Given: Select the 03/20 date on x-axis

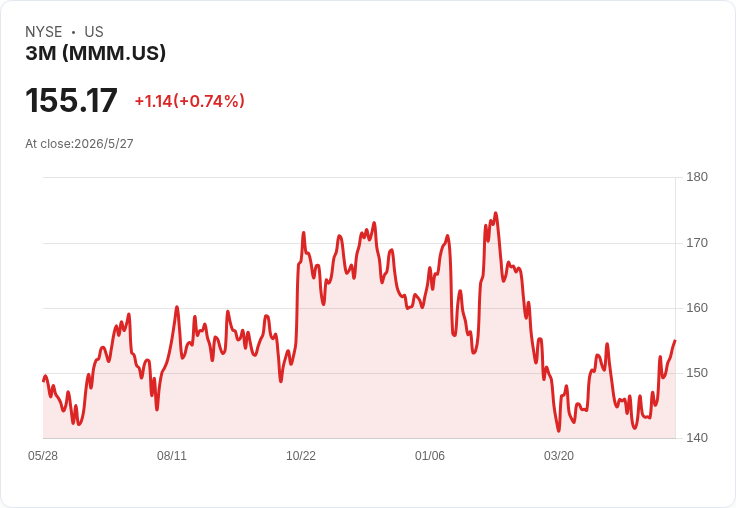Looking at the screenshot, I should pos(559,455).
